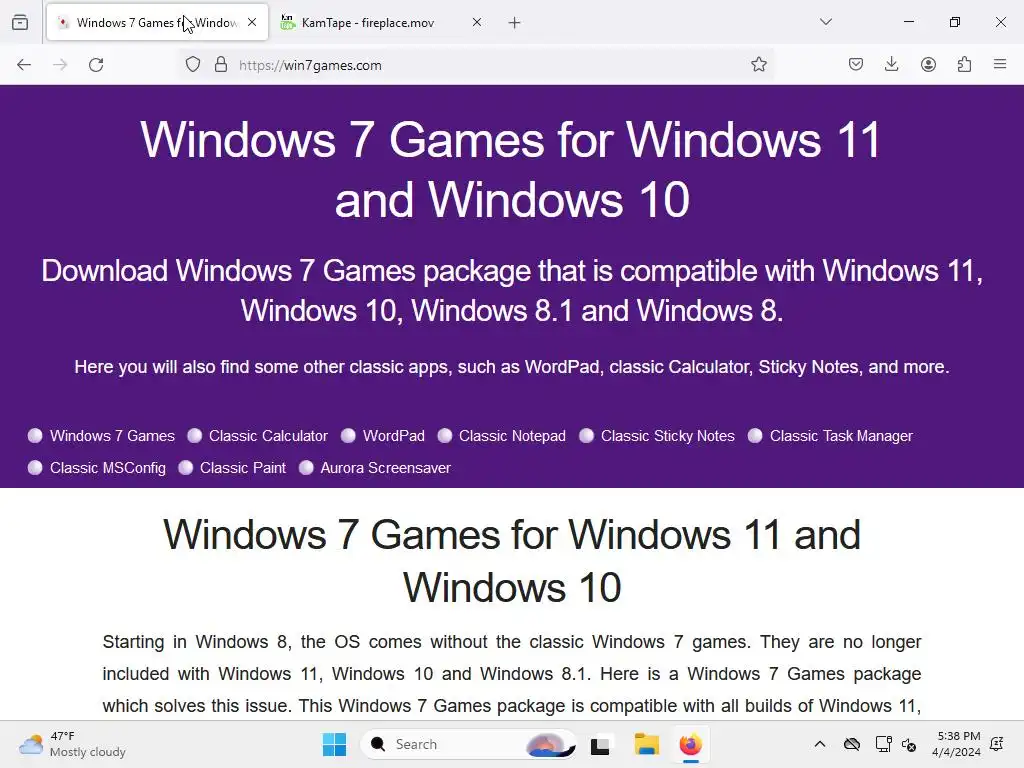Click the muted volume tray icon
Viewport: 1024px width, 768px height.
tap(909, 744)
